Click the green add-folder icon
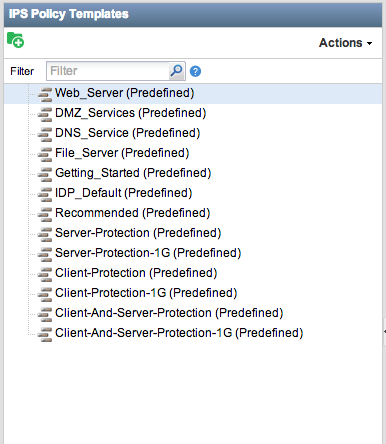The image size is (386, 444). pos(15,40)
